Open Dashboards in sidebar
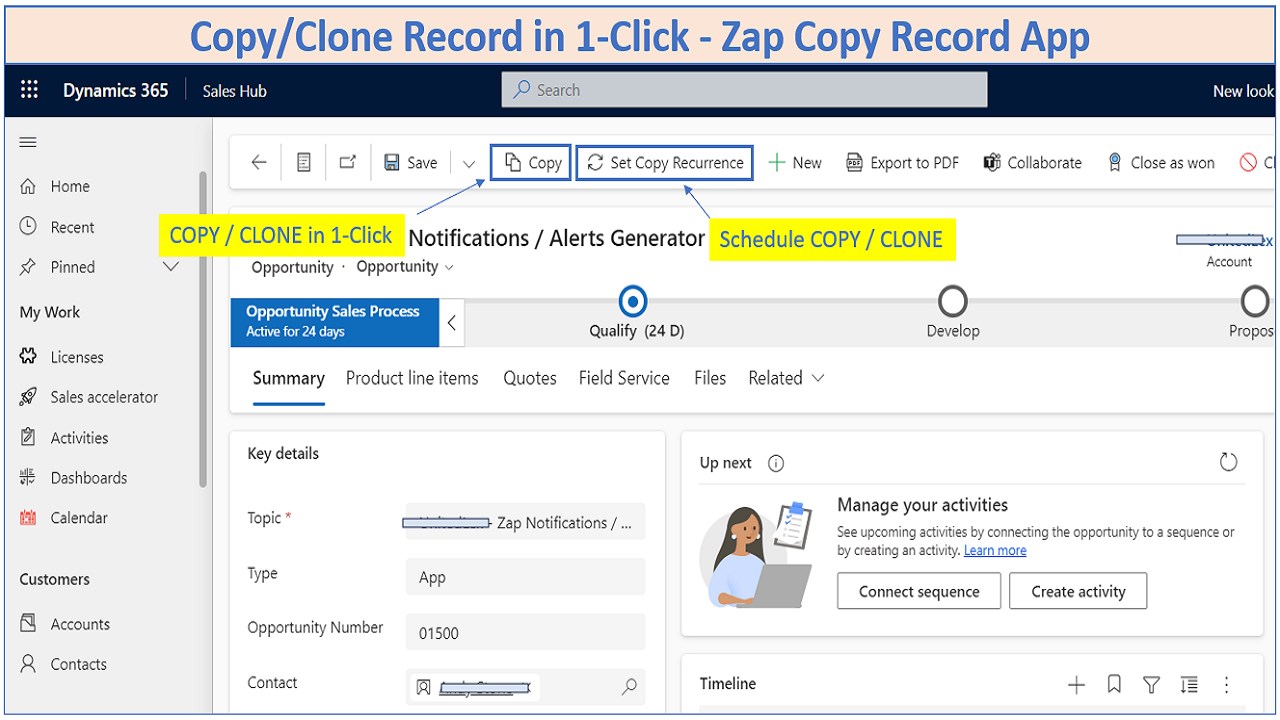1280x720 pixels. [89, 478]
